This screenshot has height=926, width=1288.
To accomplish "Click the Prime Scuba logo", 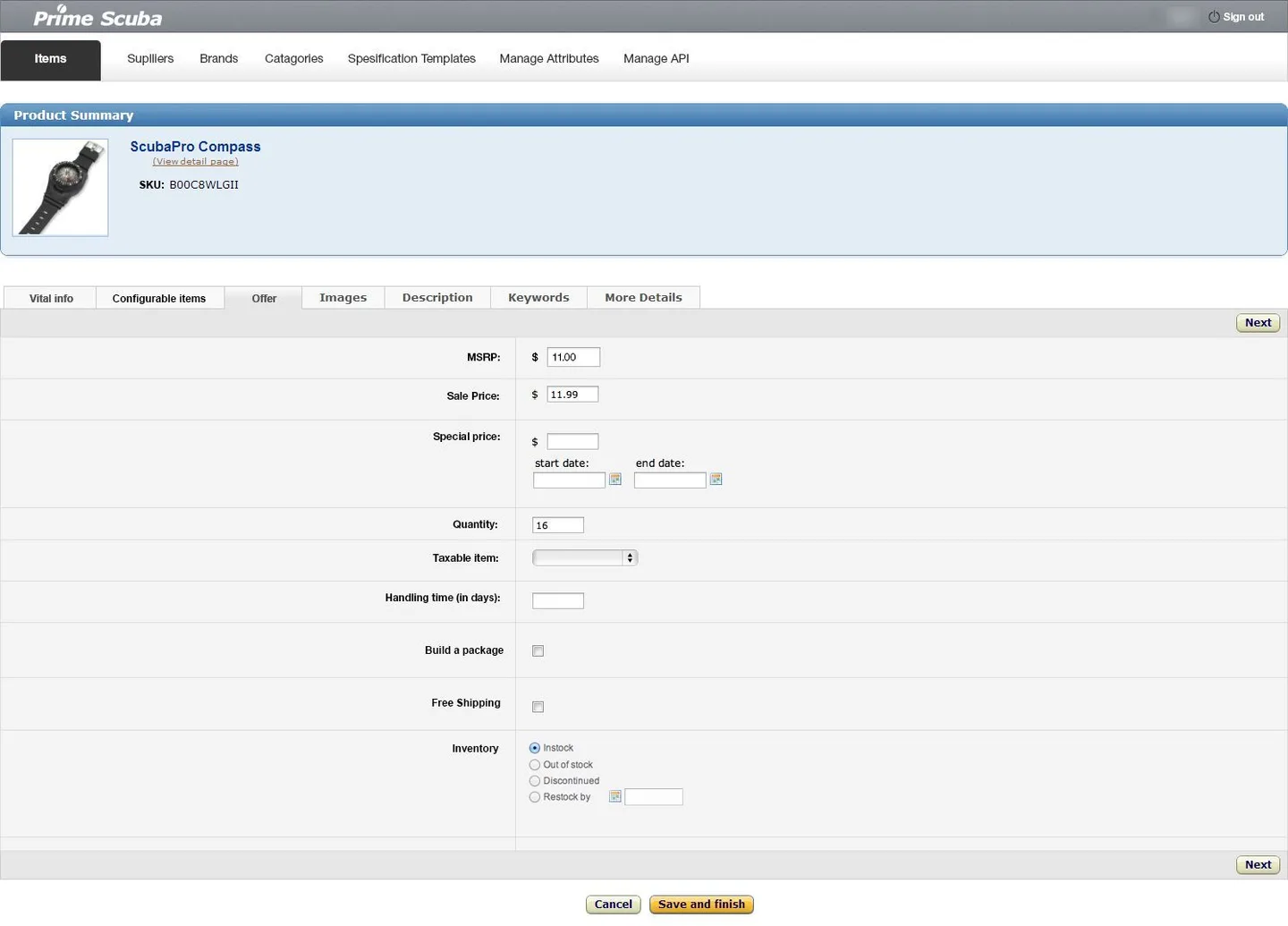I will coord(97,17).
